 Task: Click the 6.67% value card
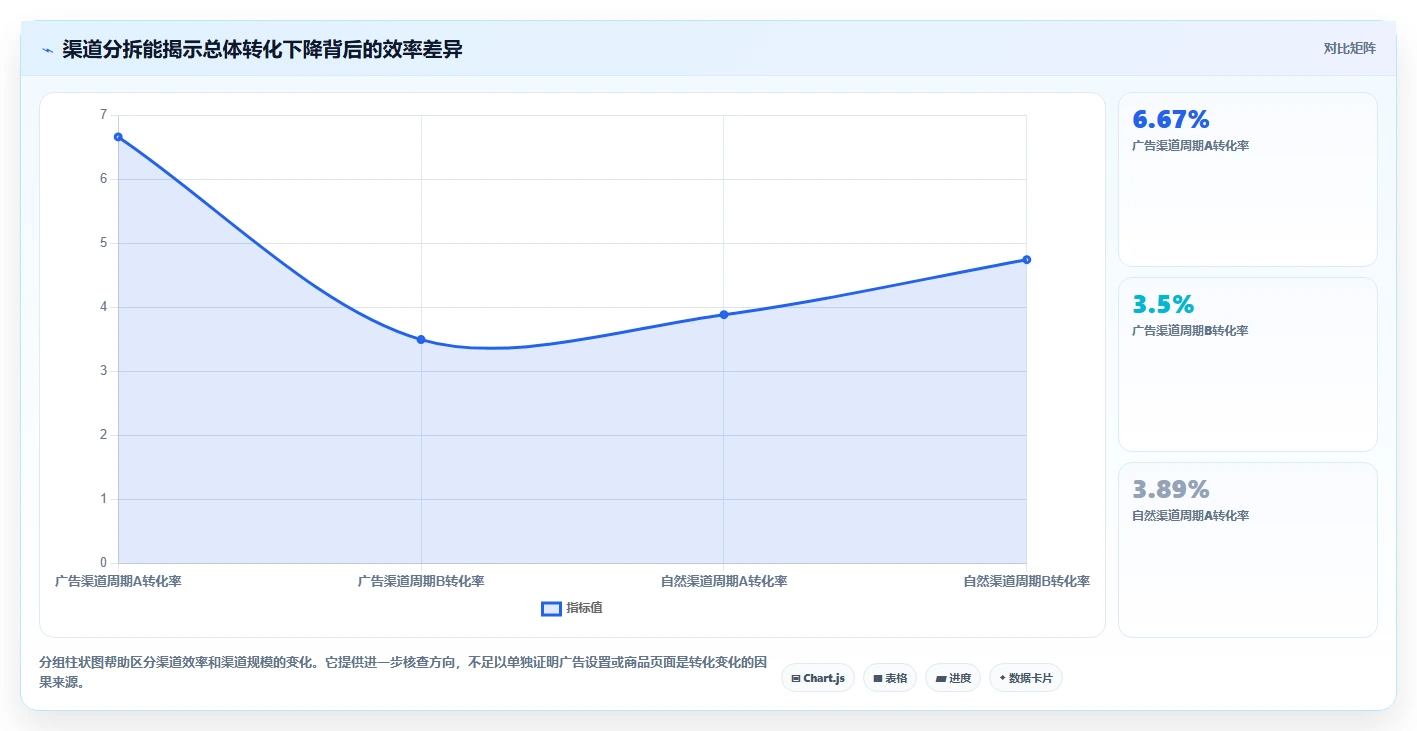[x=1248, y=179]
